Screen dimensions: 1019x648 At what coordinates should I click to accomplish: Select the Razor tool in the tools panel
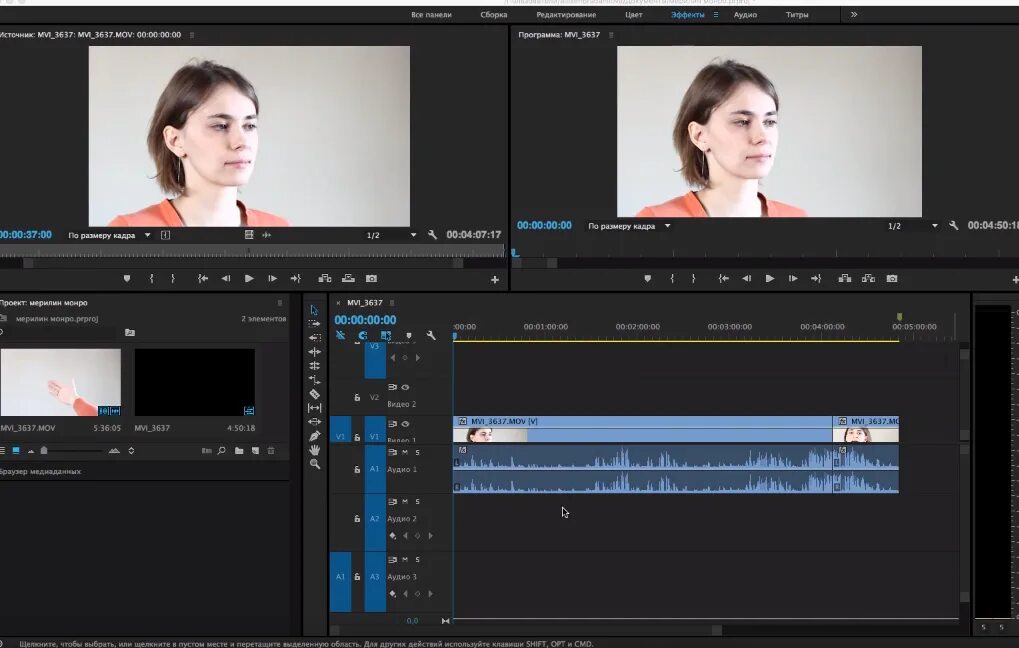[315, 394]
